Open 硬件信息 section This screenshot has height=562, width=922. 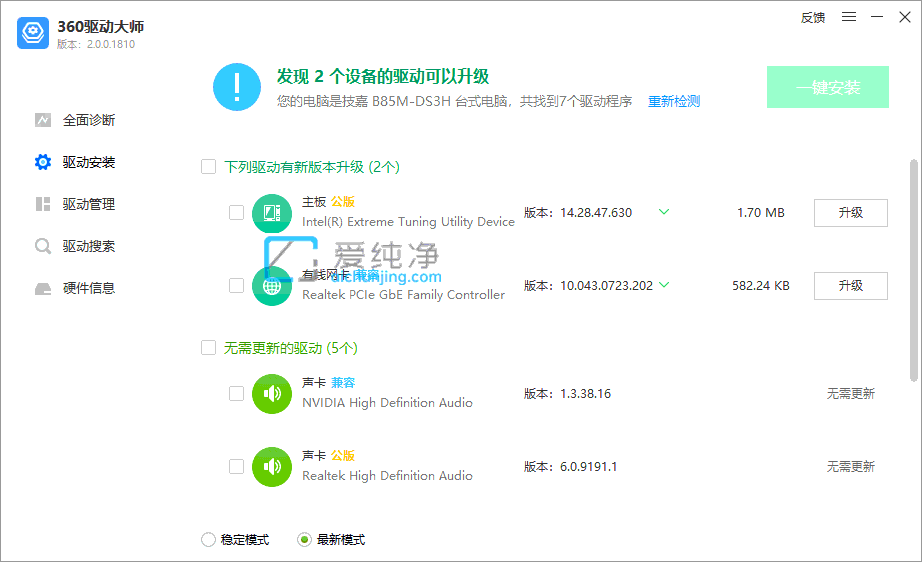89,289
